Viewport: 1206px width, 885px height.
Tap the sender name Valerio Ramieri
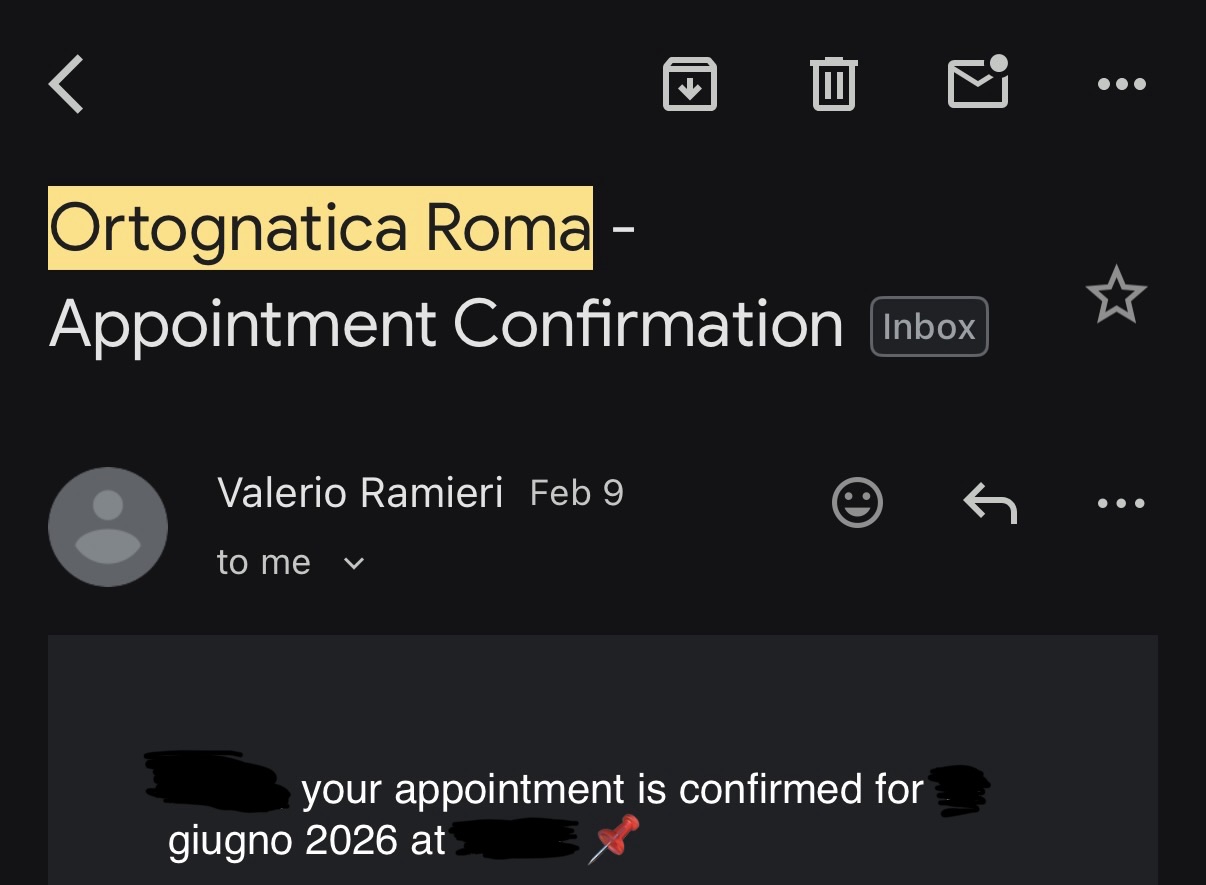[360, 493]
